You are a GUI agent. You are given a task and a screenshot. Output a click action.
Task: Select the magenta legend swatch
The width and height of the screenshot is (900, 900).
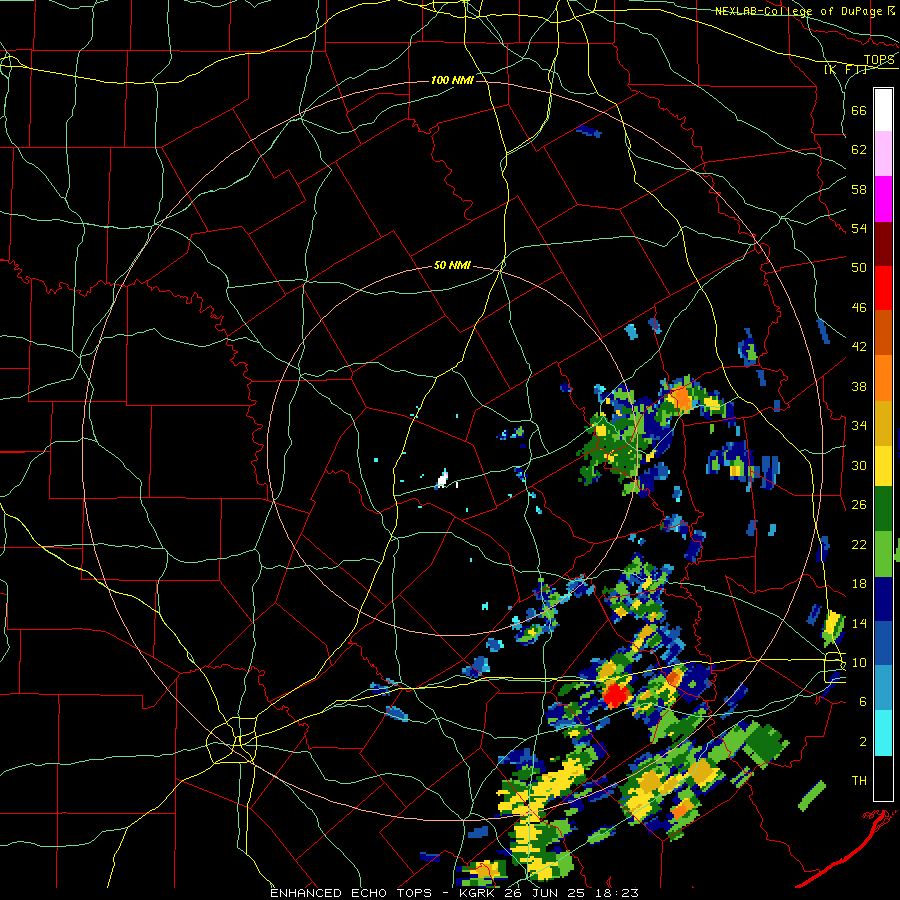883,199
